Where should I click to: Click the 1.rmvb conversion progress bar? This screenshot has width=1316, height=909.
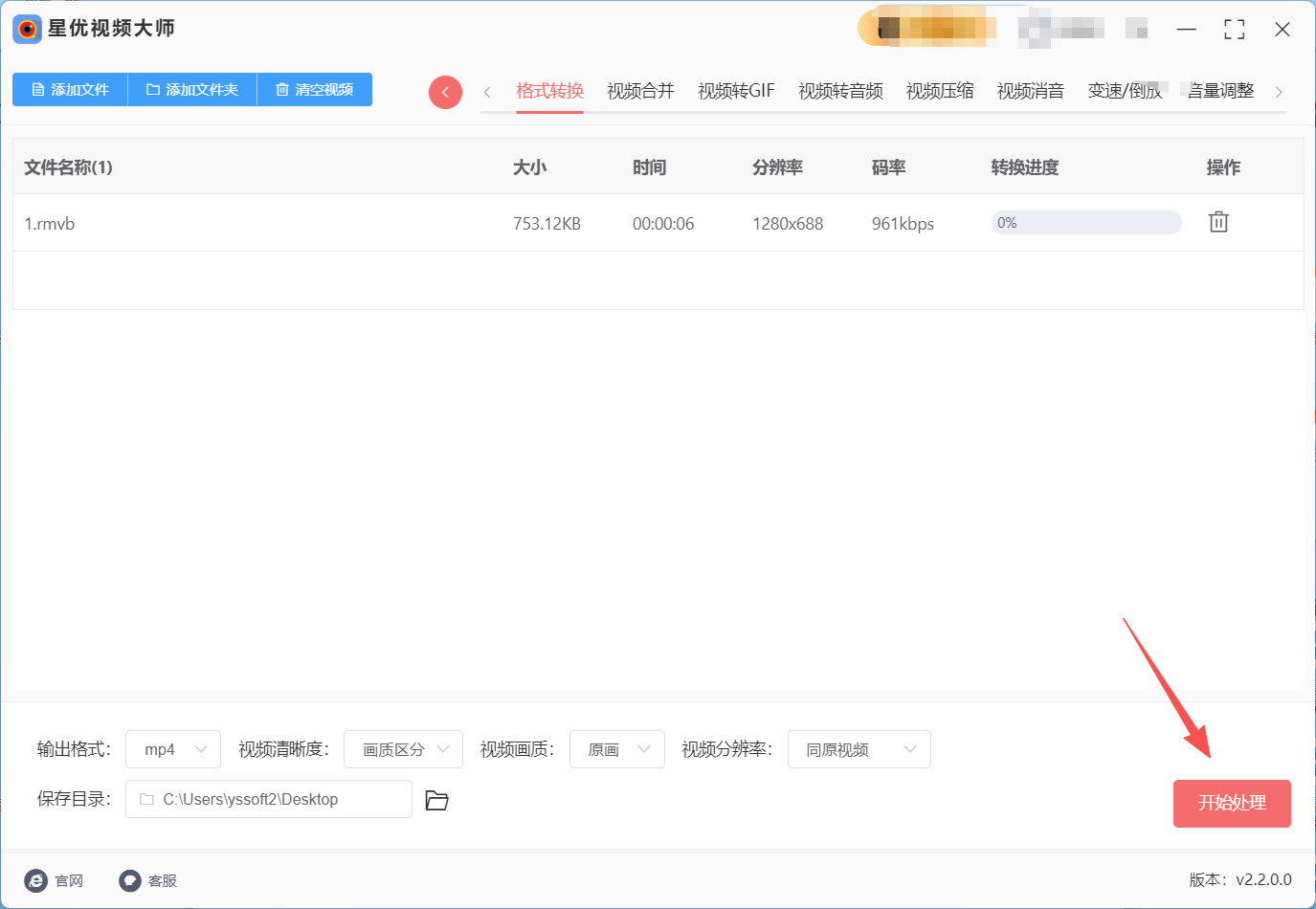click(1085, 223)
